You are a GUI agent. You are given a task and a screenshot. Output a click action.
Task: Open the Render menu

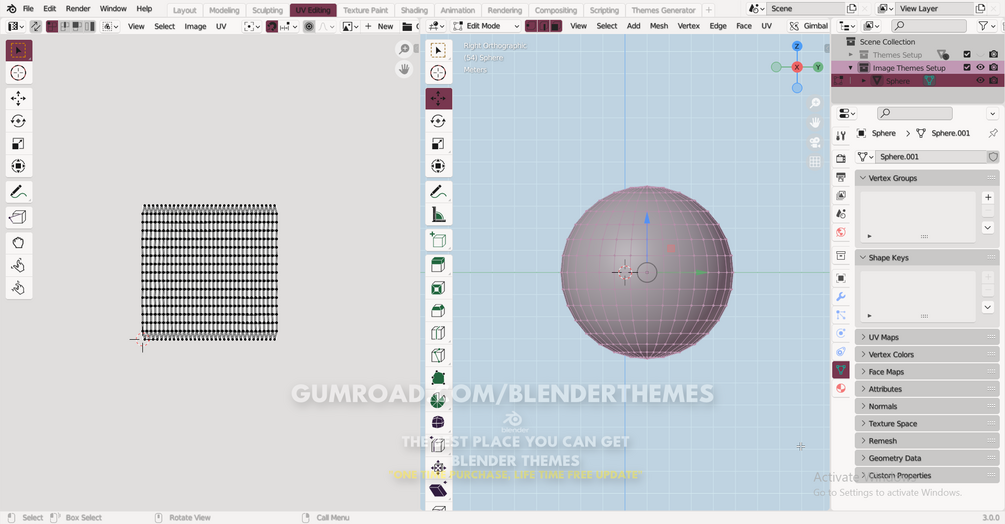pyautogui.click(x=78, y=9)
